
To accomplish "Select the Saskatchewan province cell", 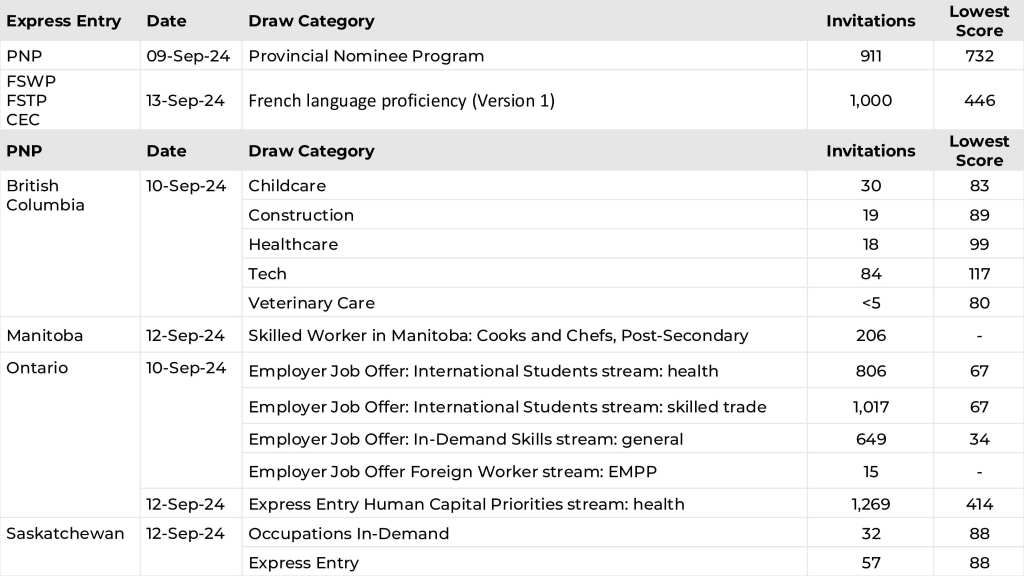I will 65,533.
